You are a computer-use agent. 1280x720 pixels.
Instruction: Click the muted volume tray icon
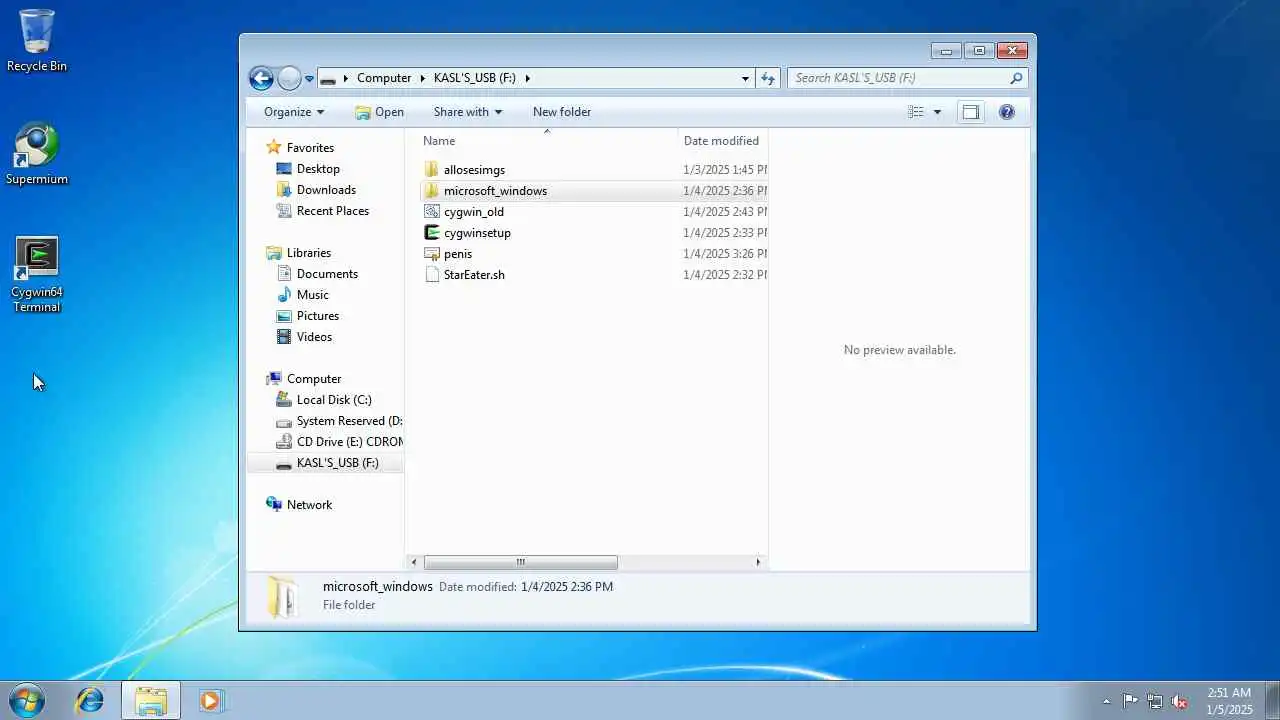pos(1179,701)
